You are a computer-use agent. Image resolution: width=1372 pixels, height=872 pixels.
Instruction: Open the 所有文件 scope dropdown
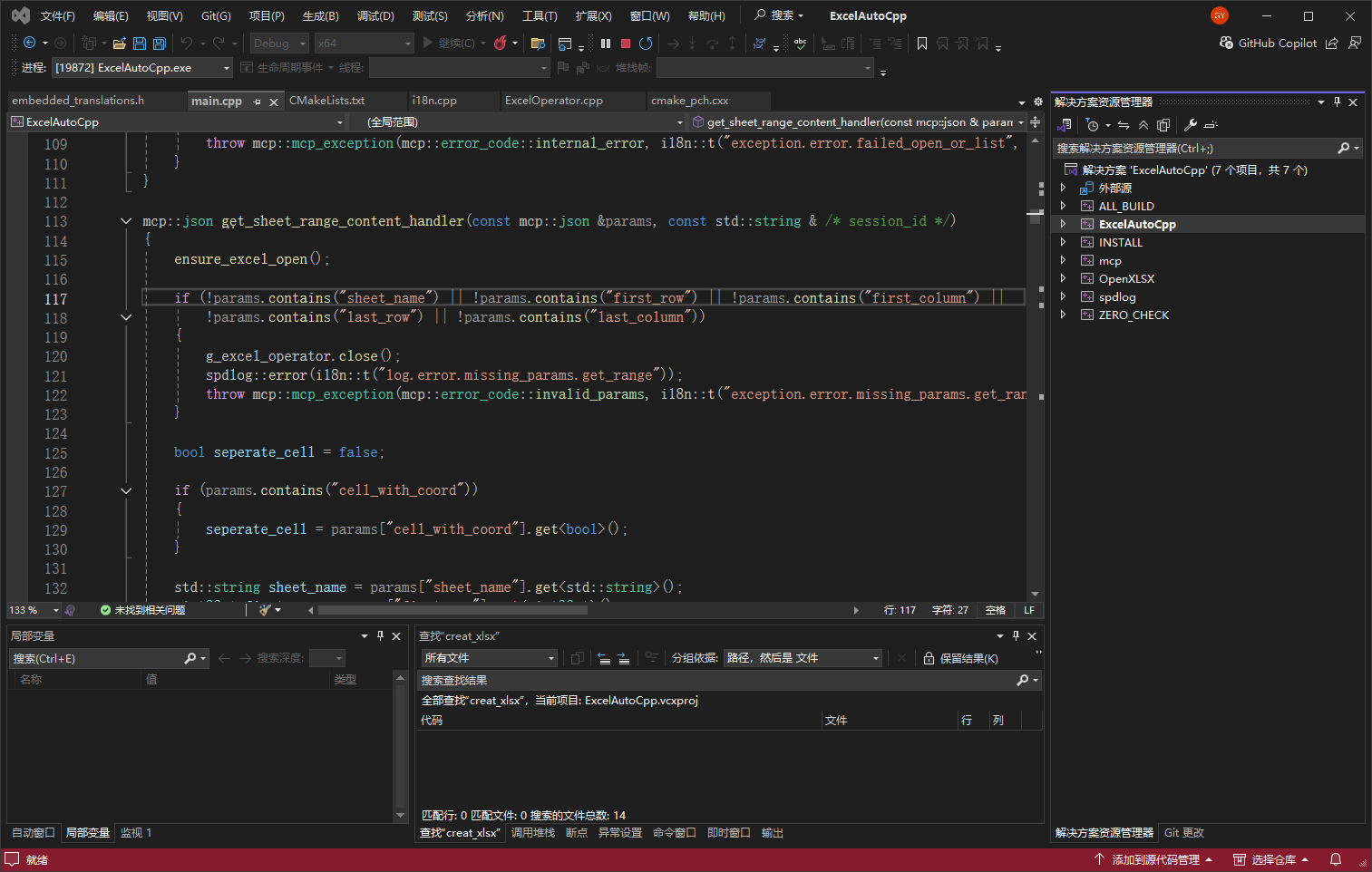pyautogui.click(x=489, y=658)
